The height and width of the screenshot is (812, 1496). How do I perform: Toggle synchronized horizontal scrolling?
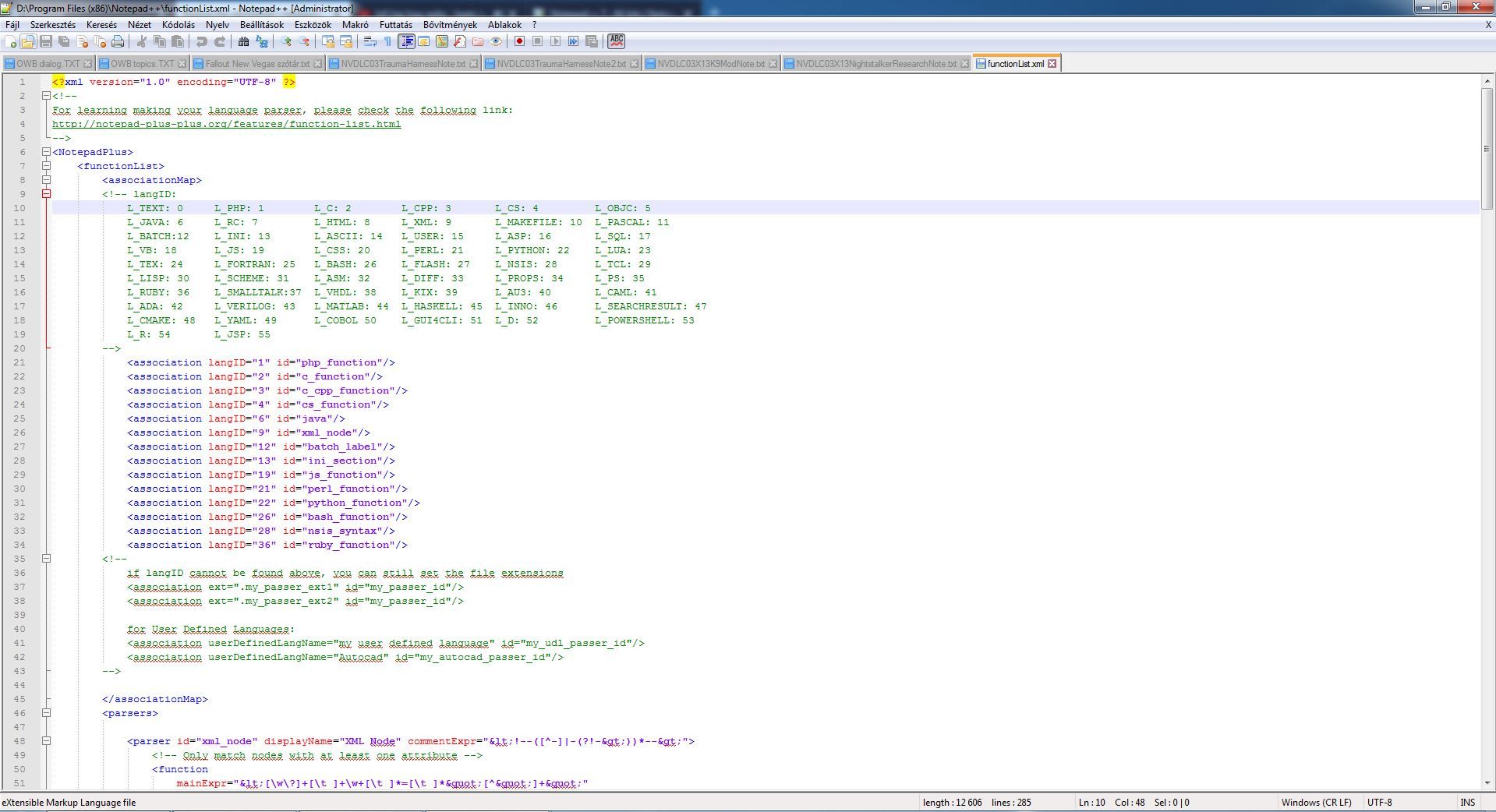pos(346,41)
